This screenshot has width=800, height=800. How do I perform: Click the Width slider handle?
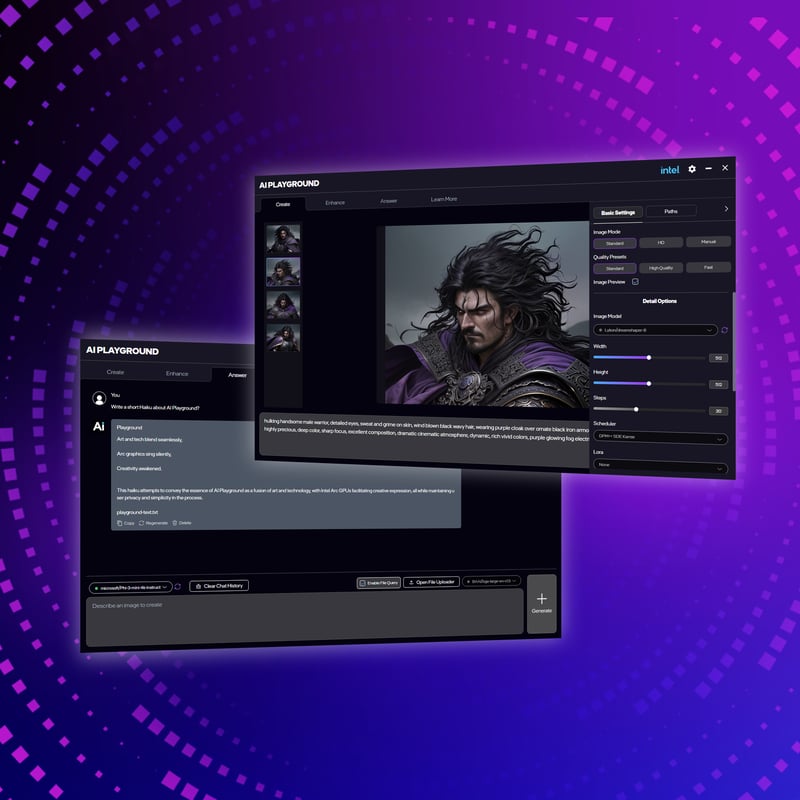coord(649,357)
